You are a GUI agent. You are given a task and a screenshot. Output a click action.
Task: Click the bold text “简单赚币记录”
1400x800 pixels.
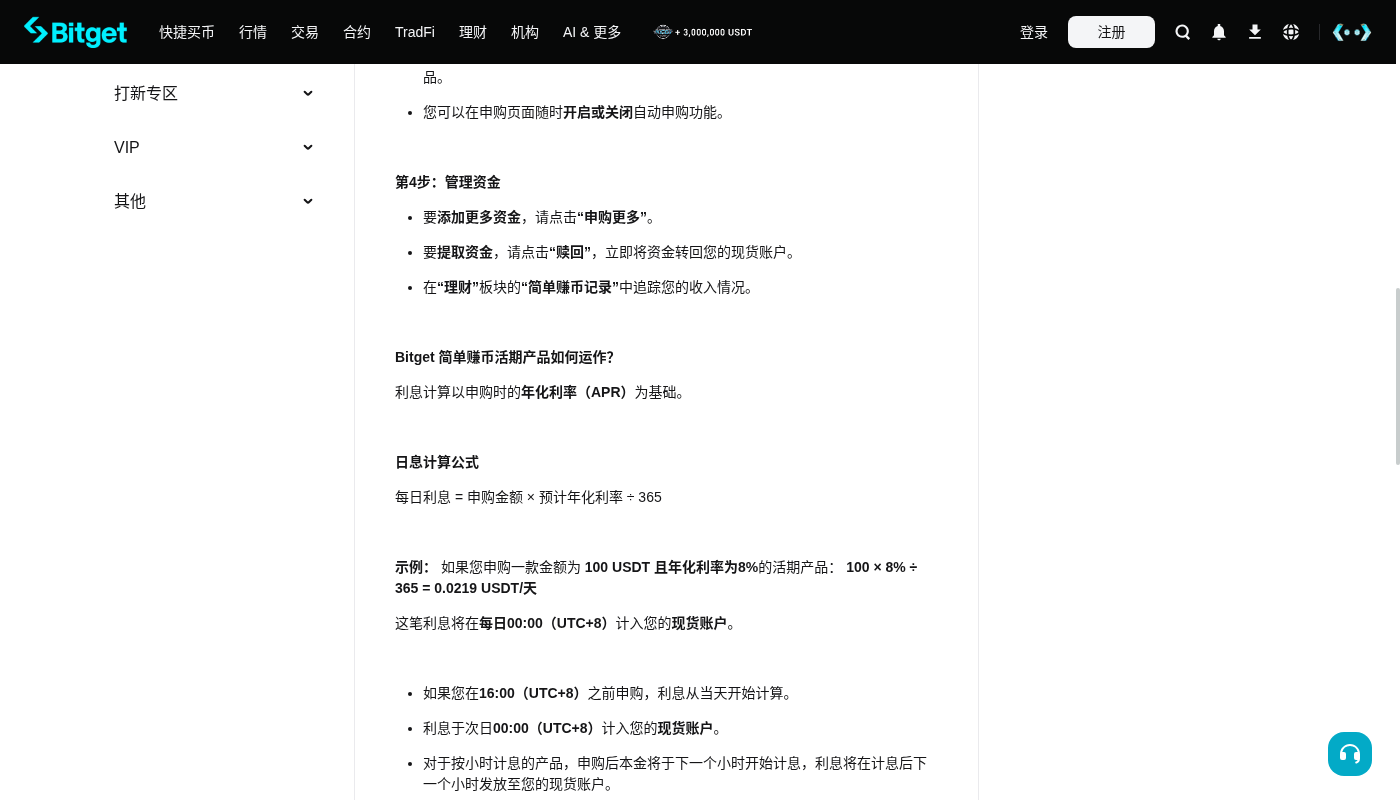click(x=570, y=287)
